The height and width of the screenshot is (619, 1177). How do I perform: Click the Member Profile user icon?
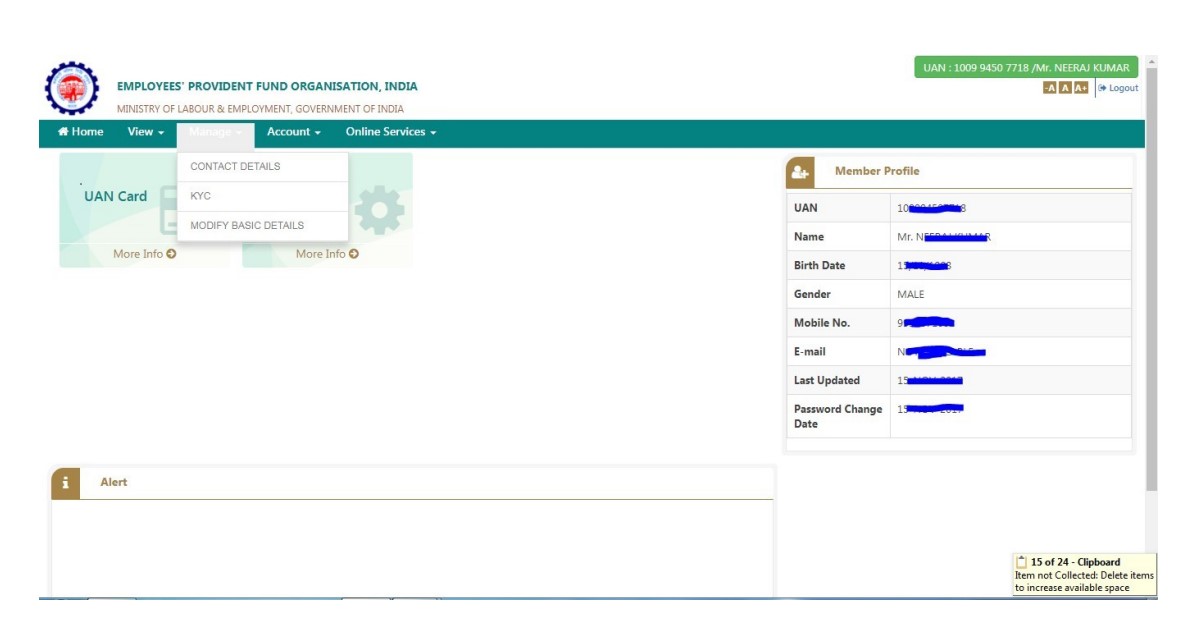801,172
